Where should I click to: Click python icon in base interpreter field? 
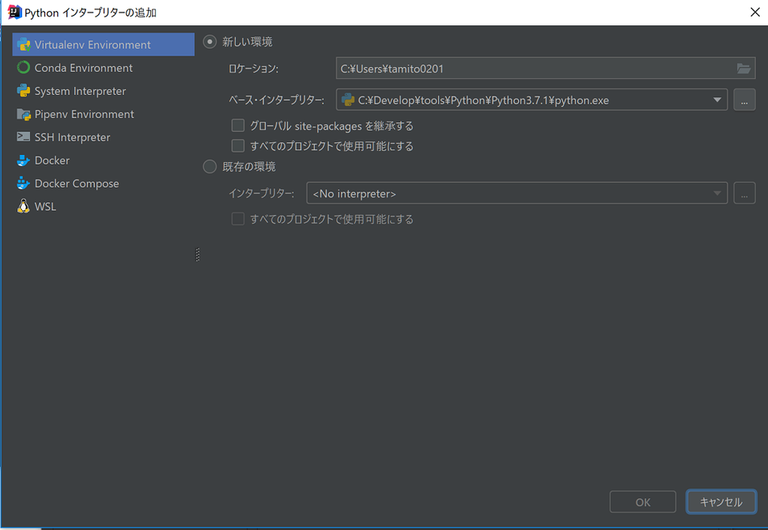(x=348, y=100)
